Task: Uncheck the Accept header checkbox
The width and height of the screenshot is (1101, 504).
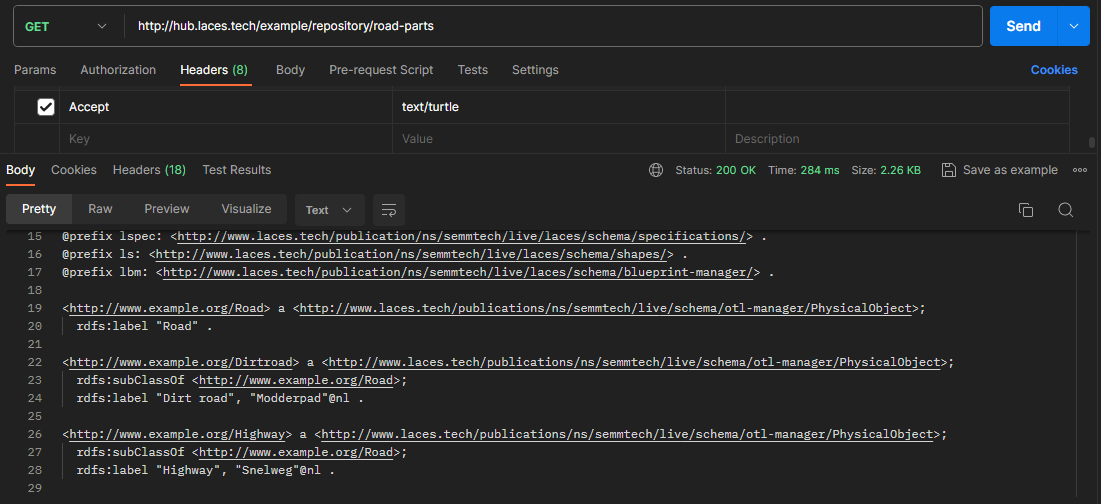Action: [46, 107]
